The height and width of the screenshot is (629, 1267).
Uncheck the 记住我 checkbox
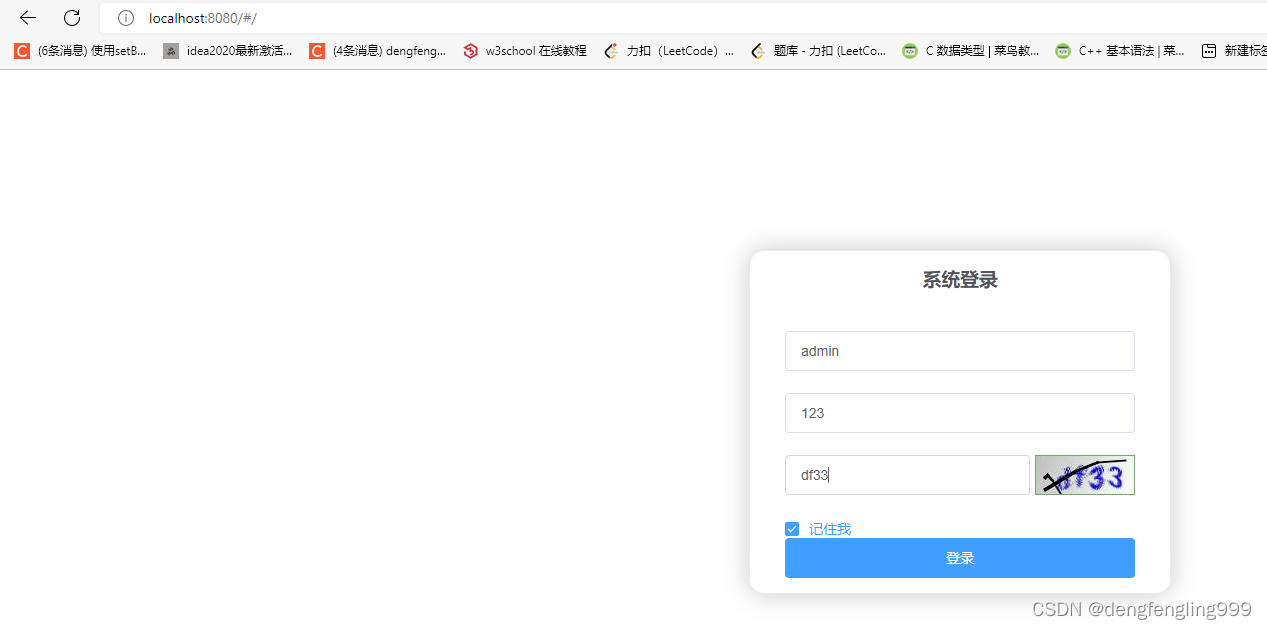(792, 529)
